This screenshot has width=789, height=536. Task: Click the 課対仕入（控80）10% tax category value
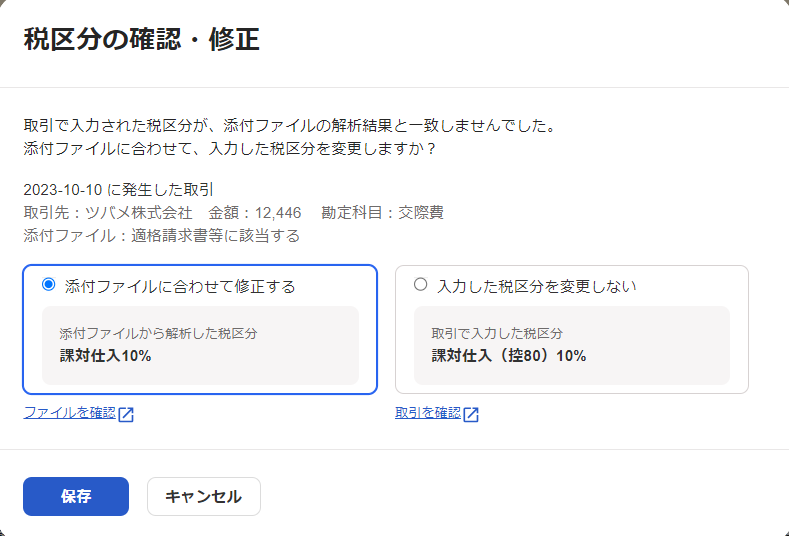point(509,356)
